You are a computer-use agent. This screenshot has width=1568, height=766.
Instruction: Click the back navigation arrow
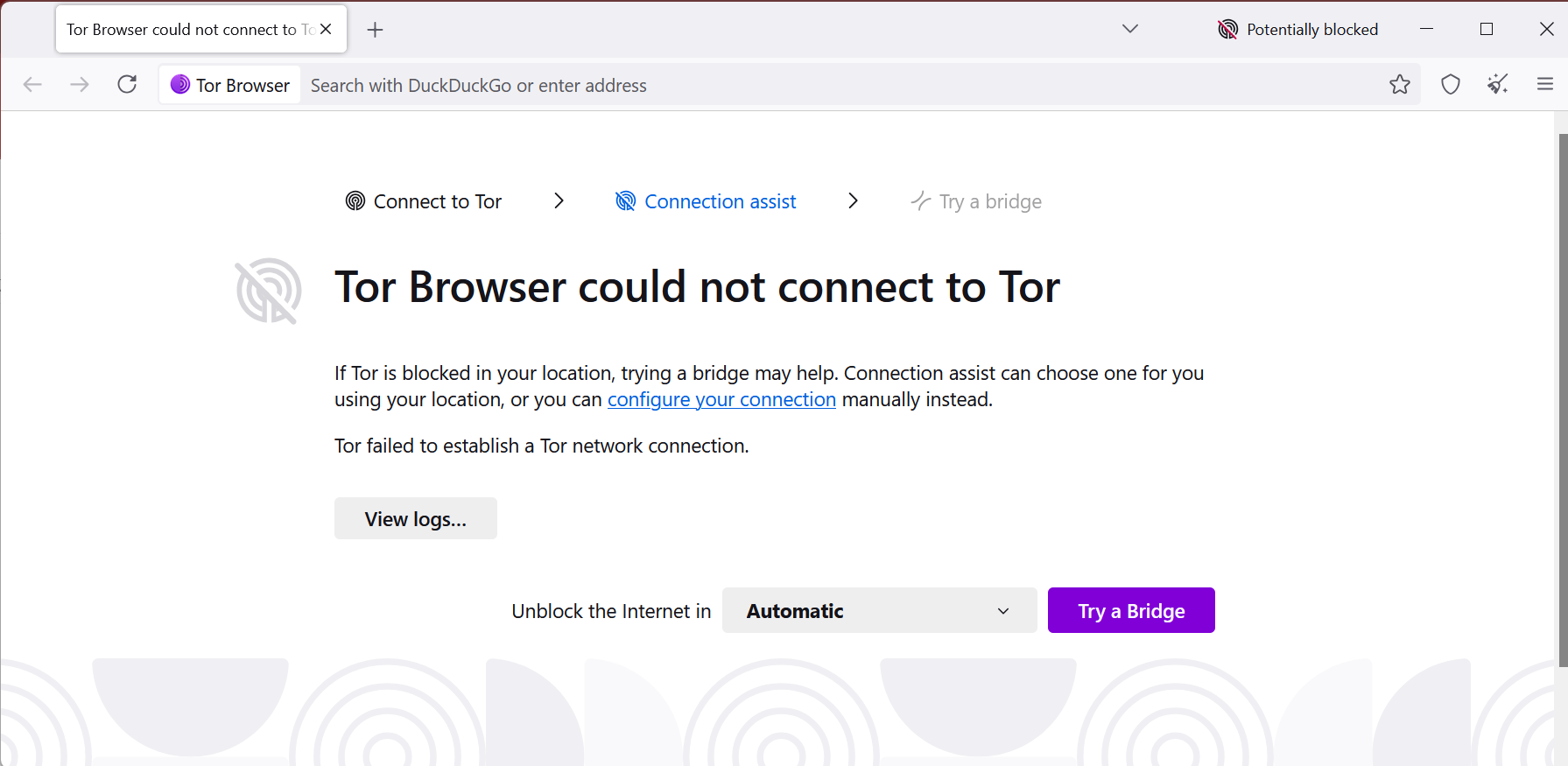click(32, 84)
